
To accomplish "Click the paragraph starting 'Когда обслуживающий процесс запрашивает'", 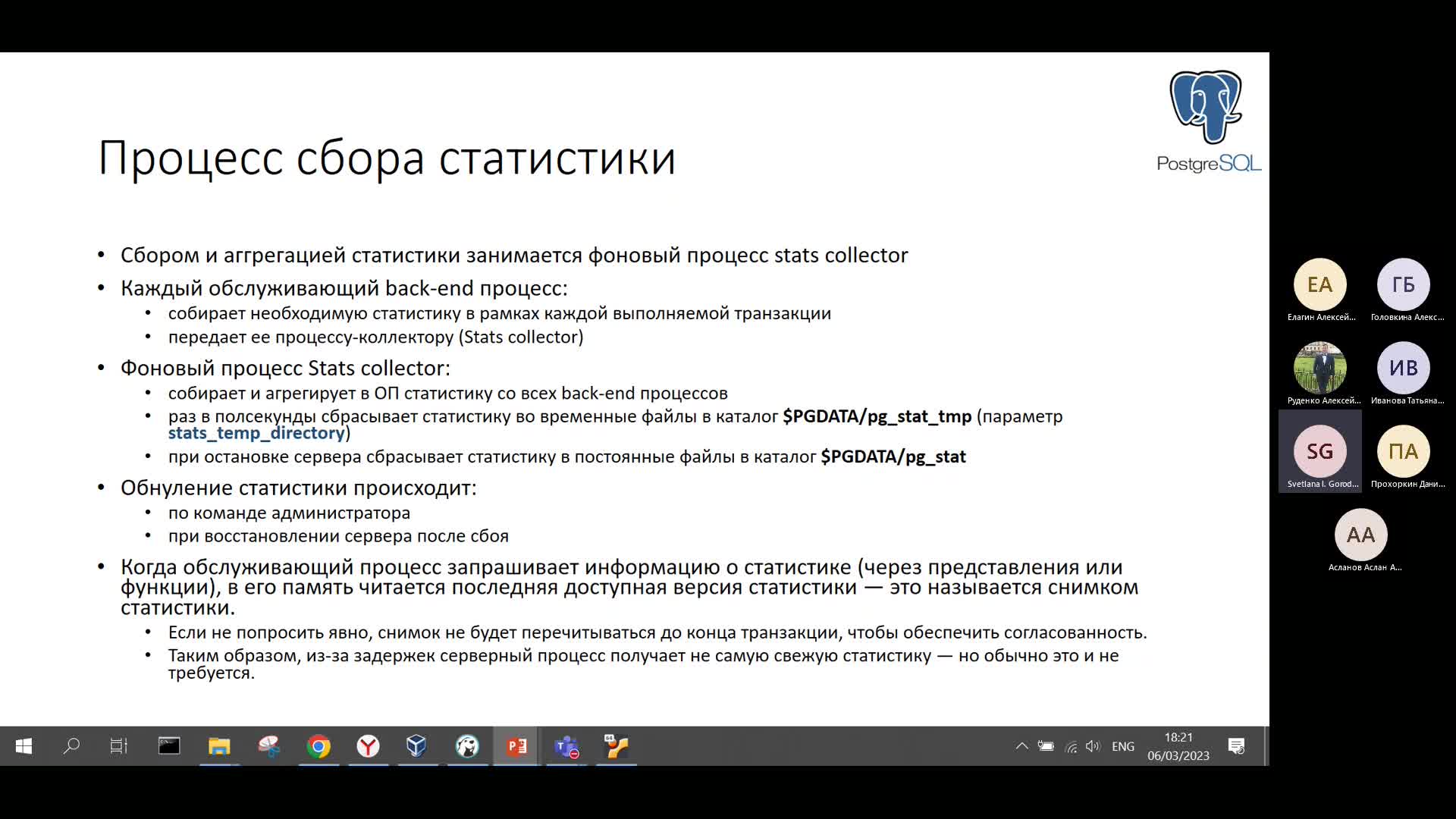I will pyautogui.click(x=629, y=587).
